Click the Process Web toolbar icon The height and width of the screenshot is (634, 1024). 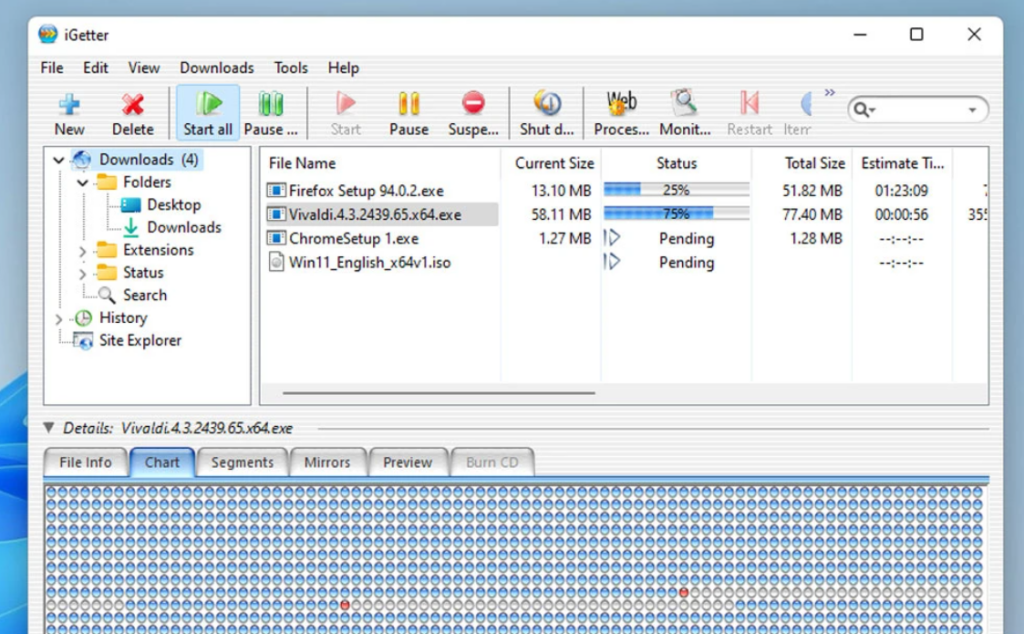[x=621, y=103]
